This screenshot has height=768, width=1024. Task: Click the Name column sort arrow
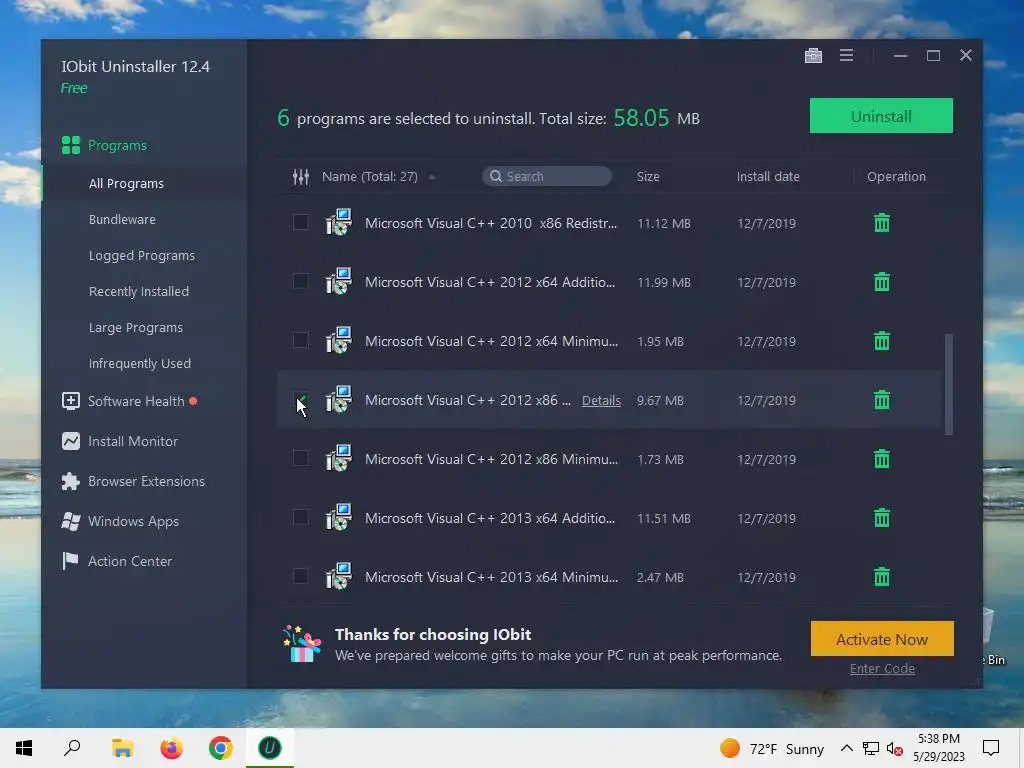[432, 176]
